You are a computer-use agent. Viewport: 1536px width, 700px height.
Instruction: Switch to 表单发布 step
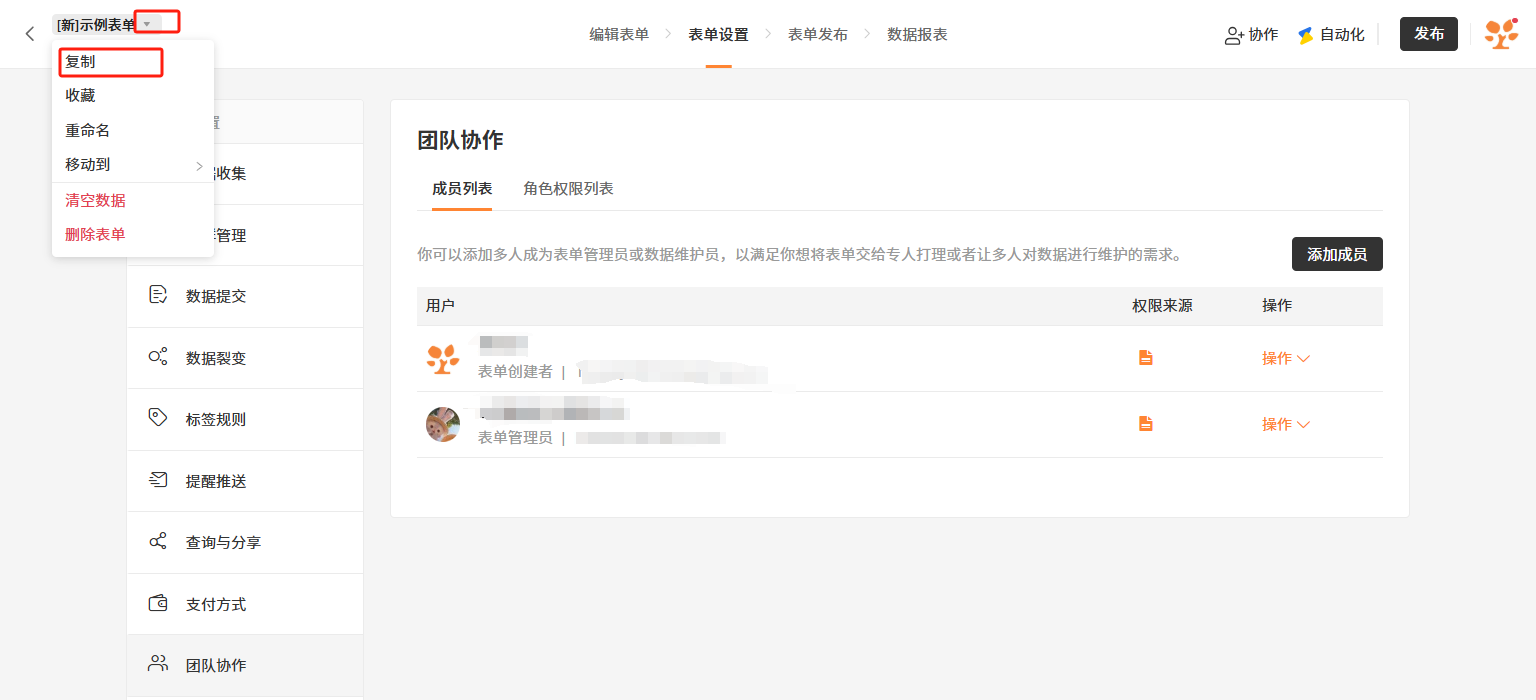point(818,34)
